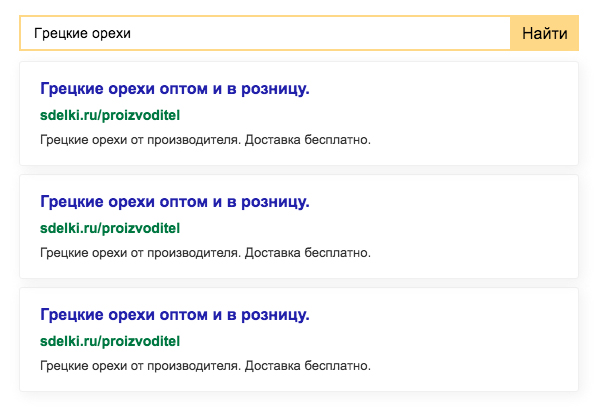Image resolution: width=599 pixels, height=409 pixels.
Task: Click 'Доставка бесплатно' in the third result's description
Action: 308,366
